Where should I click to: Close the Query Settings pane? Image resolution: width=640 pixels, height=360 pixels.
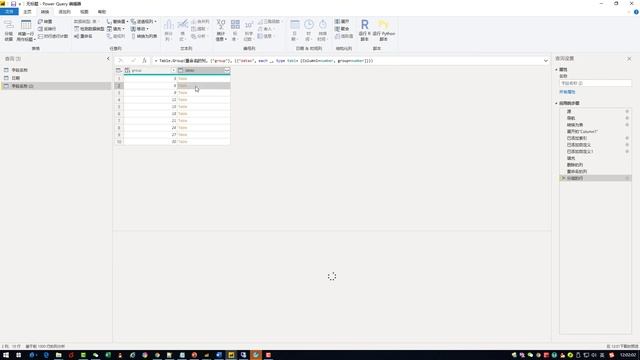coord(629,59)
